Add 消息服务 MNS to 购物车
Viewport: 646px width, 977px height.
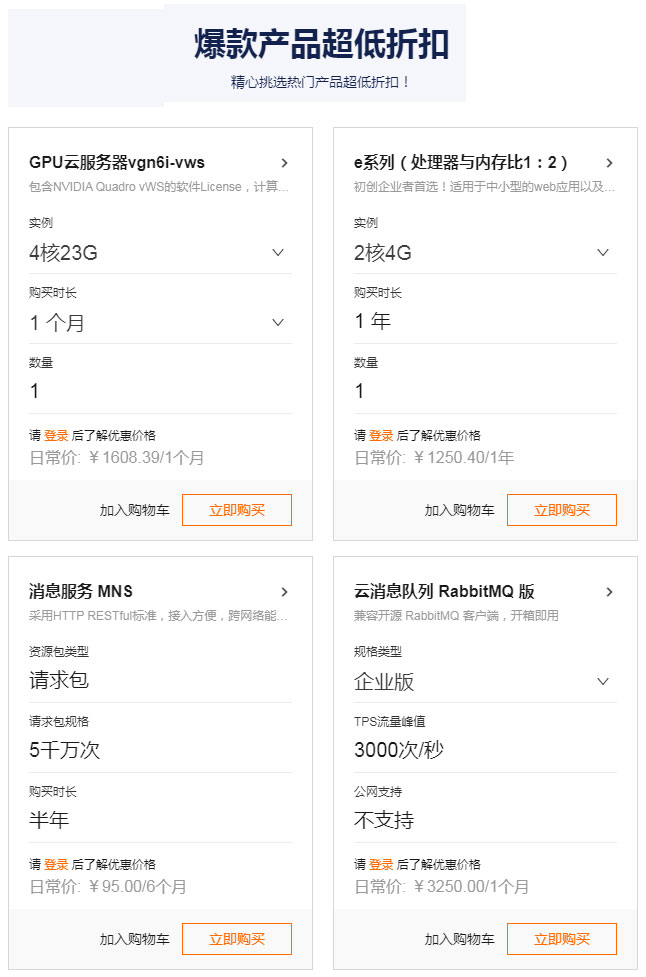135,939
